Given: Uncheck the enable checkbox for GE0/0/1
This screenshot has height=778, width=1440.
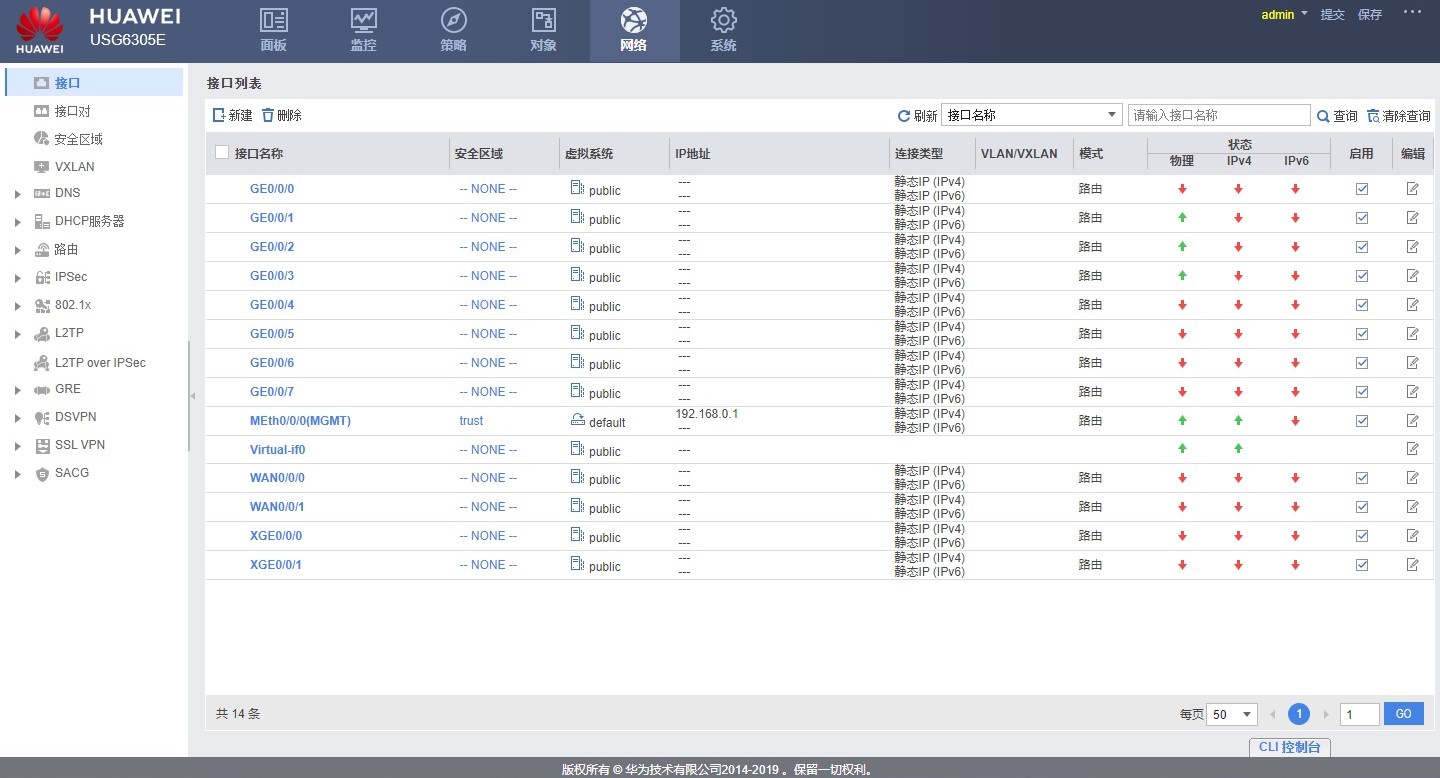Looking at the screenshot, I should [1361, 218].
